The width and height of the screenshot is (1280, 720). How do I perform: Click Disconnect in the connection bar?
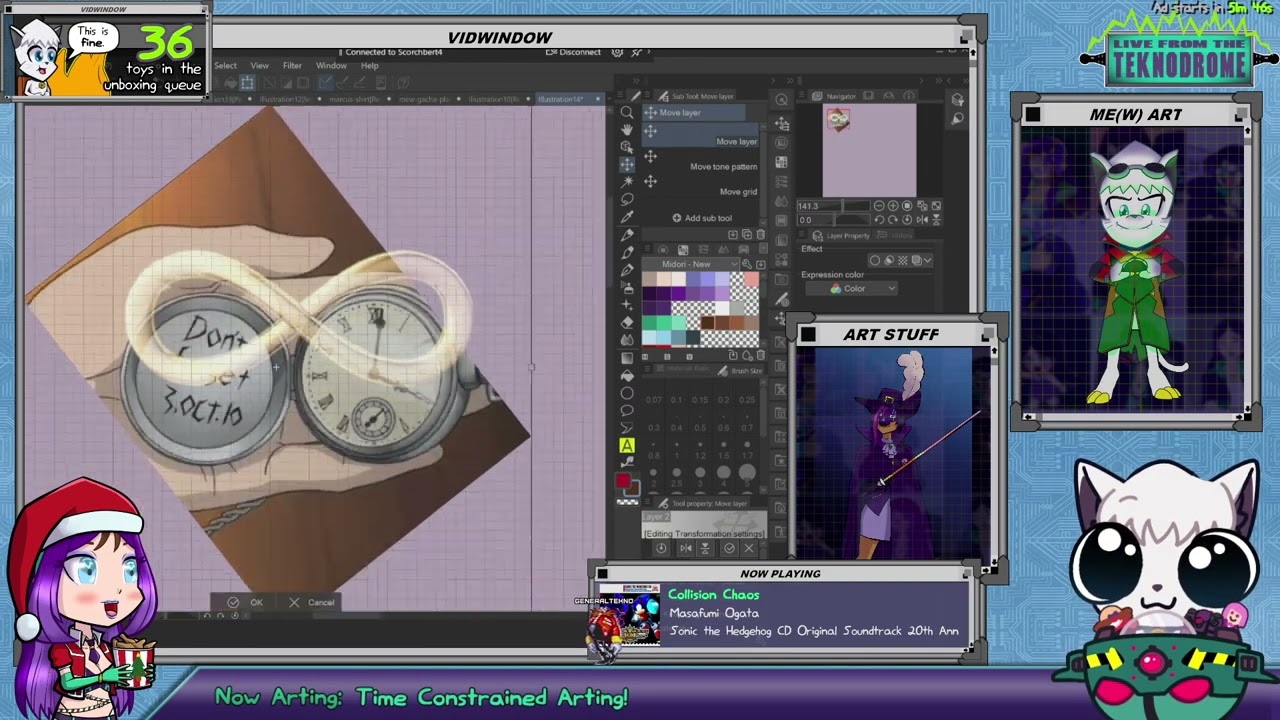573,52
